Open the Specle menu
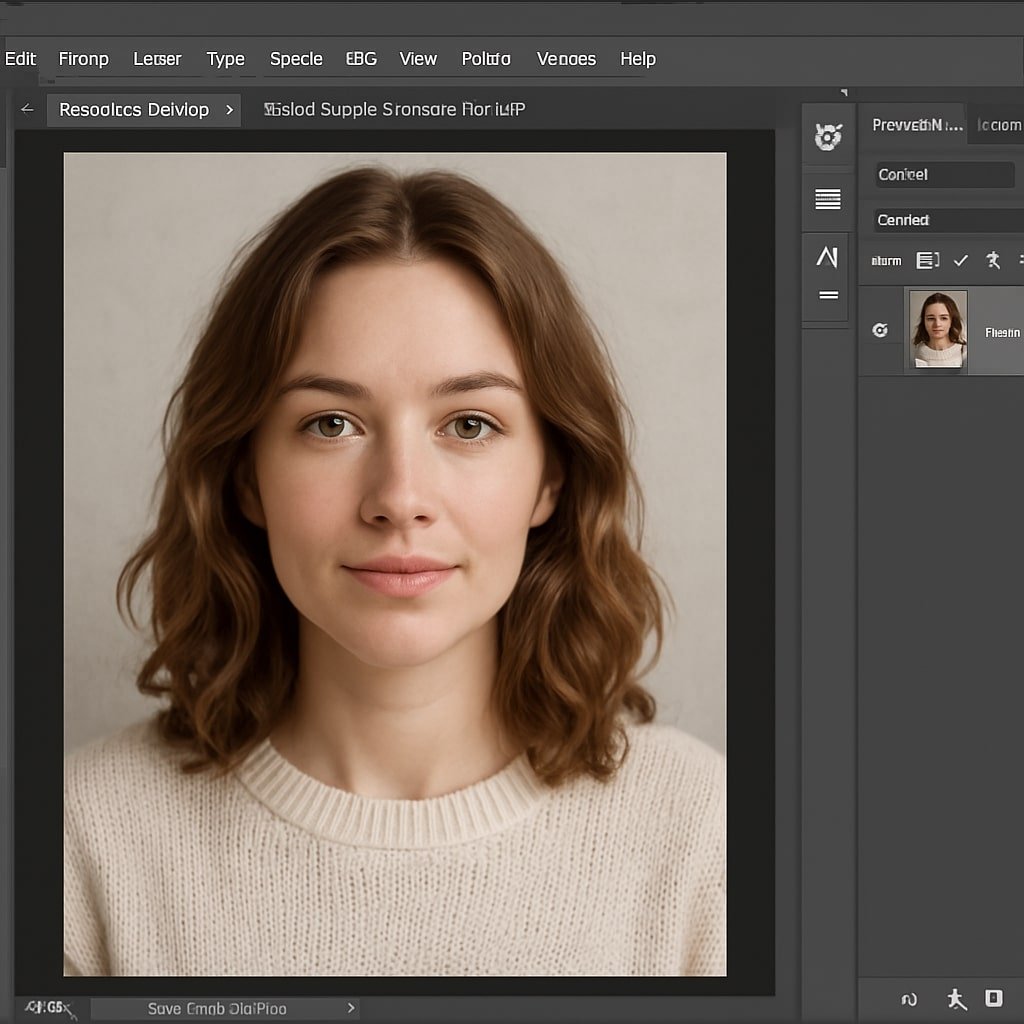1024x1024 pixels. [296, 59]
